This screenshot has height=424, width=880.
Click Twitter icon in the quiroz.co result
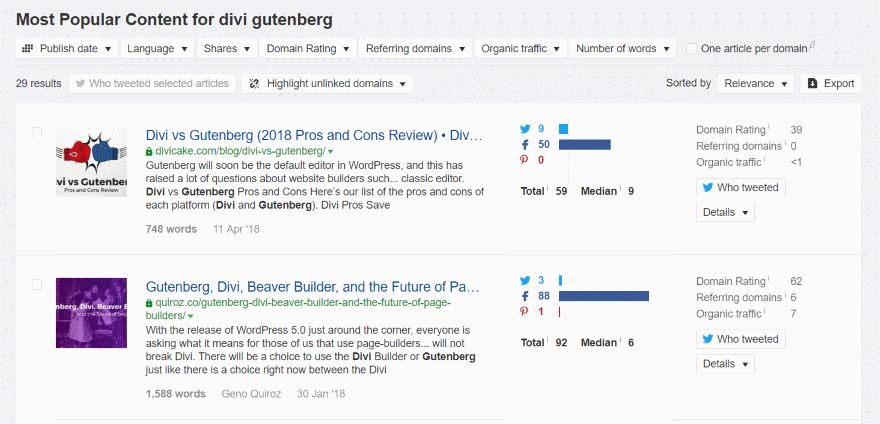point(525,280)
